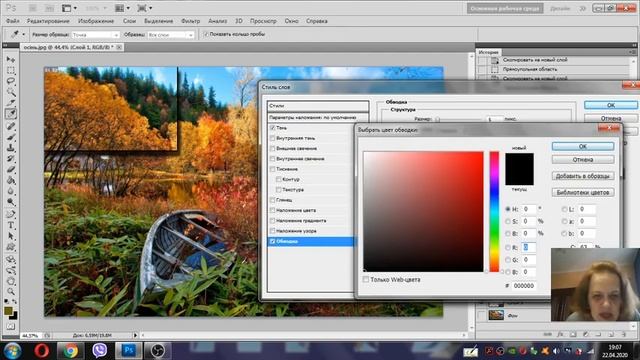The width and height of the screenshot is (640, 360).
Task: Select the Paint Bucket tool
Action: click(x=11, y=180)
